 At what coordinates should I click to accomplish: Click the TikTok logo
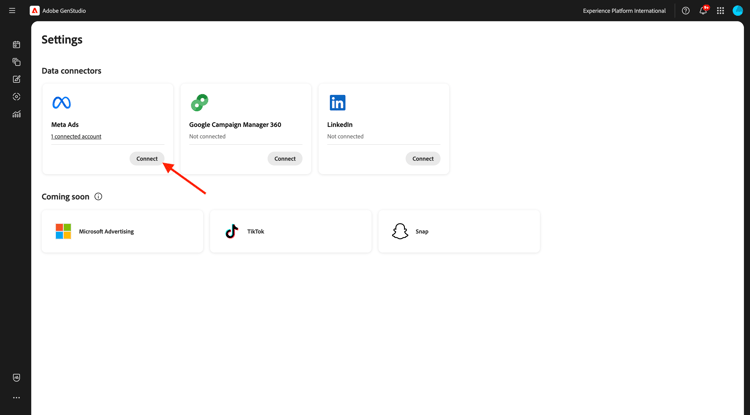coord(232,231)
